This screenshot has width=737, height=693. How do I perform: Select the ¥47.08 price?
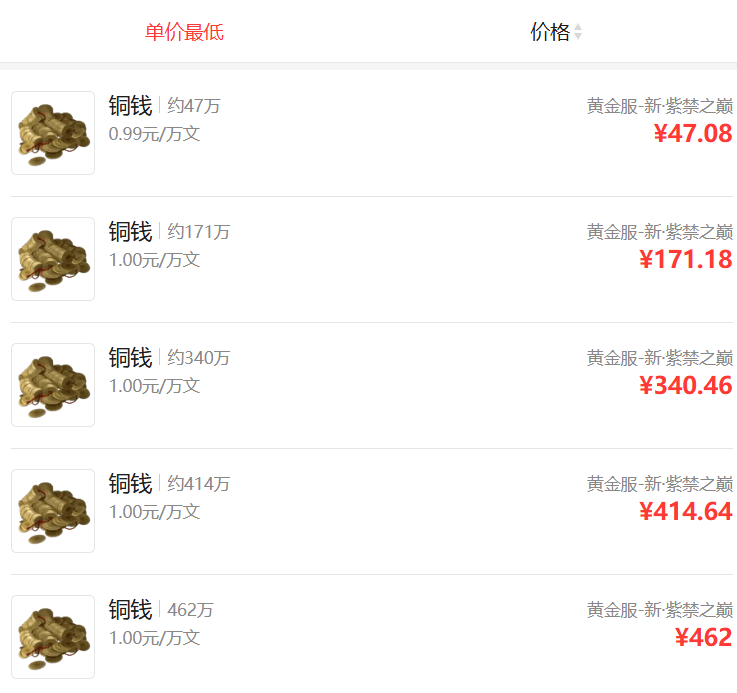click(x=693, y=134)
